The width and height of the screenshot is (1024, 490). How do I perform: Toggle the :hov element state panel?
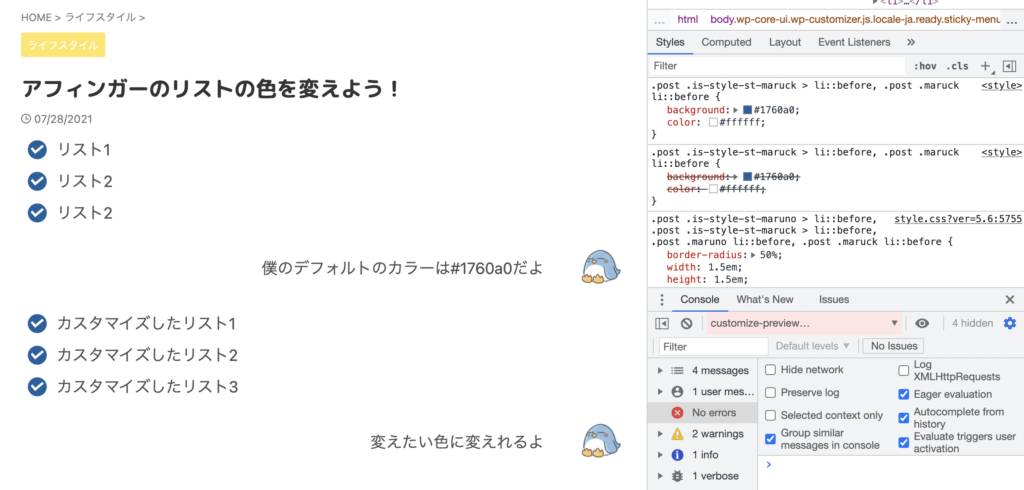tap(925, 66)
